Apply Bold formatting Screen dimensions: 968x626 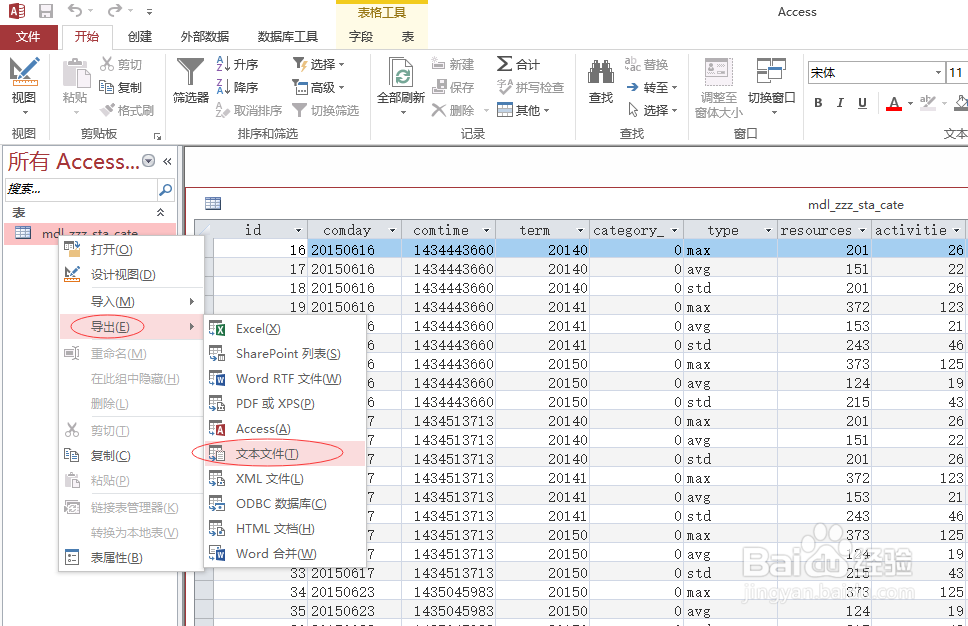pos(818,103)
